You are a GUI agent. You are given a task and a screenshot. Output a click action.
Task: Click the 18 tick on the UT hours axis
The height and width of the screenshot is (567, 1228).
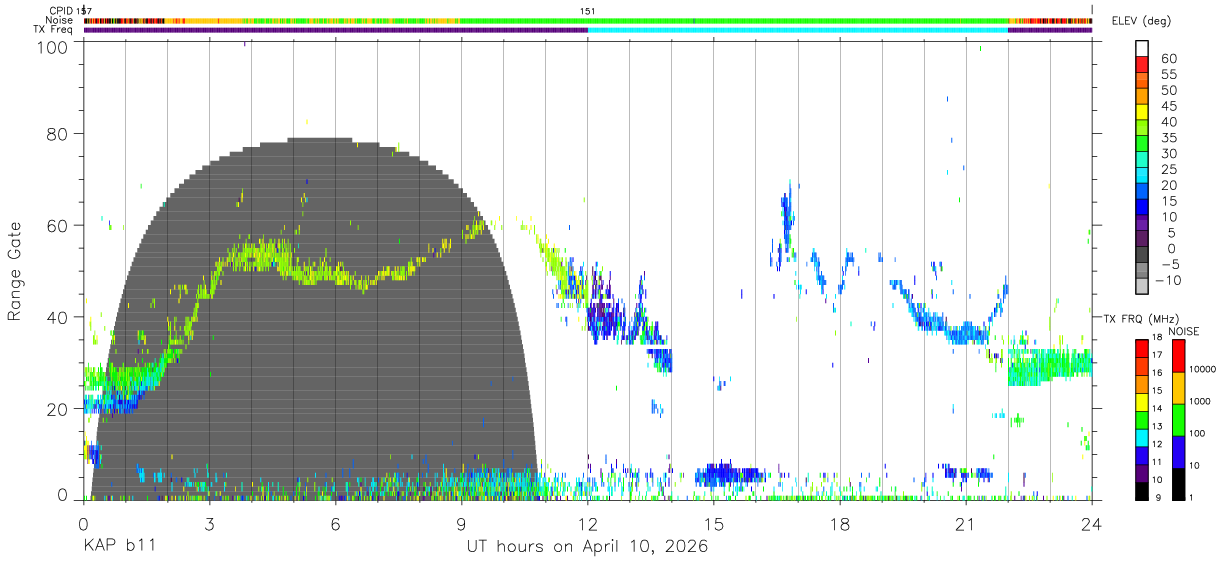[x=840, y=524]
